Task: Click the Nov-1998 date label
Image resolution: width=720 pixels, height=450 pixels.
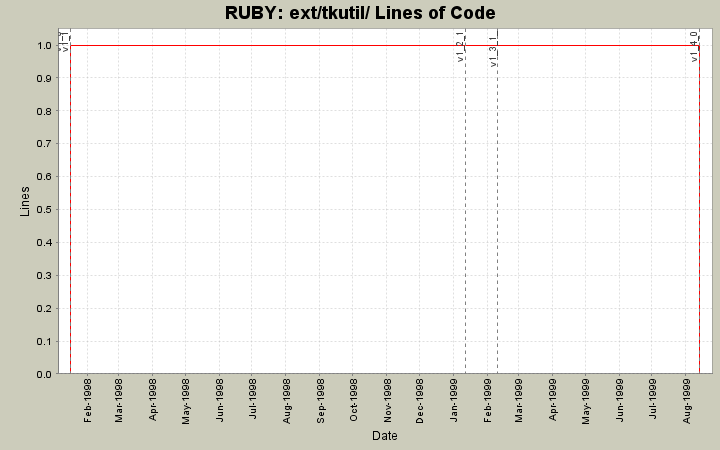Action: 387,400
